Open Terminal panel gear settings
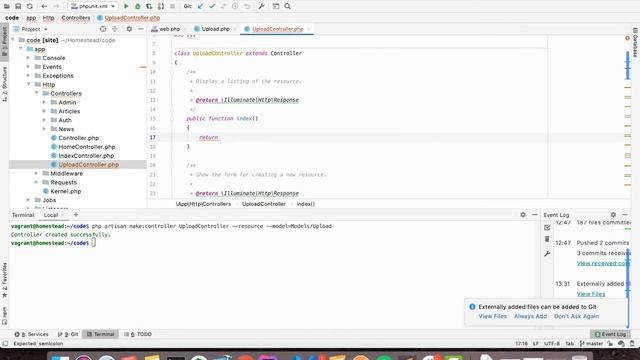Image resolution: width=640 pixels, height=360 pixels. [x=523, y=215]
